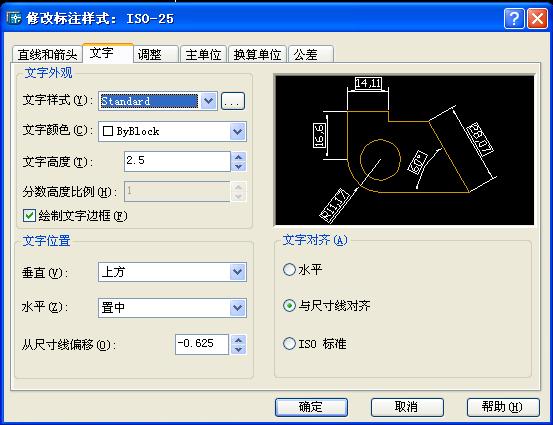This screenshot has height=425, width=553.
Task: Click the title bar help question mark
Action: [x=514, y=18]
